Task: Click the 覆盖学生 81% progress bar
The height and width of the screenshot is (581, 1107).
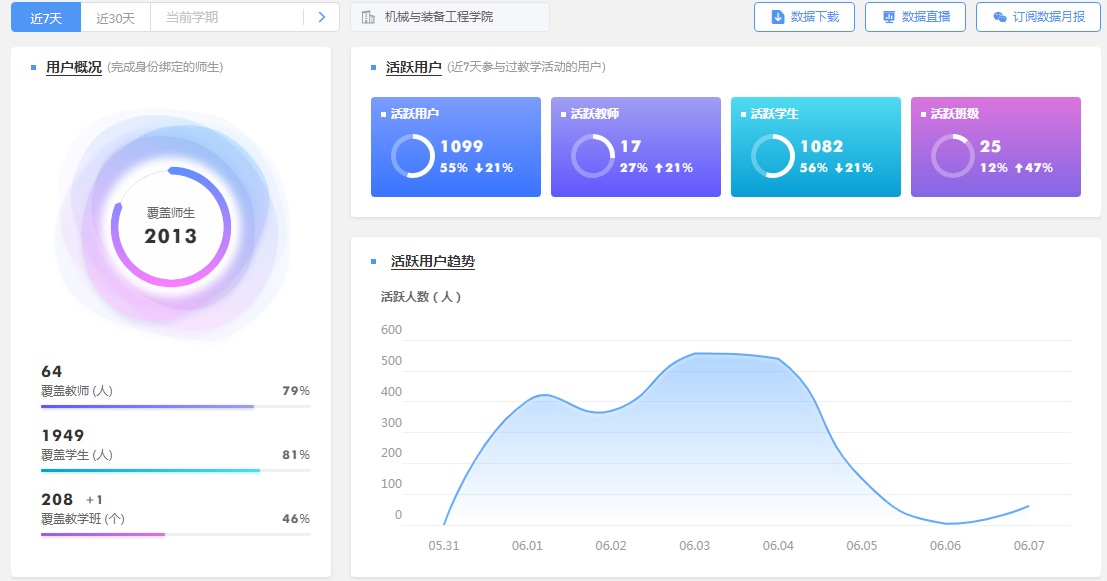Action: 175,470
